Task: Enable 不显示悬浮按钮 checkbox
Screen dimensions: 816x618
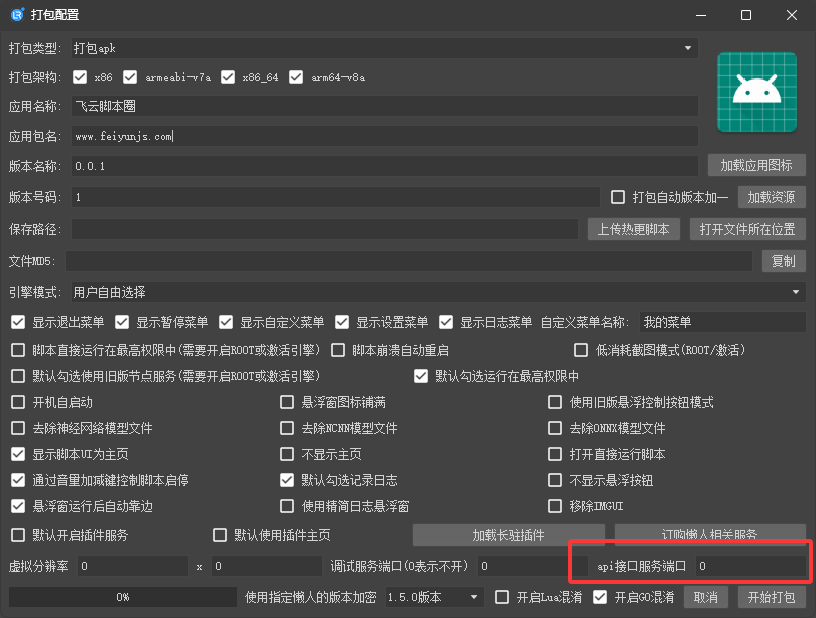Action: pos(555,480)
